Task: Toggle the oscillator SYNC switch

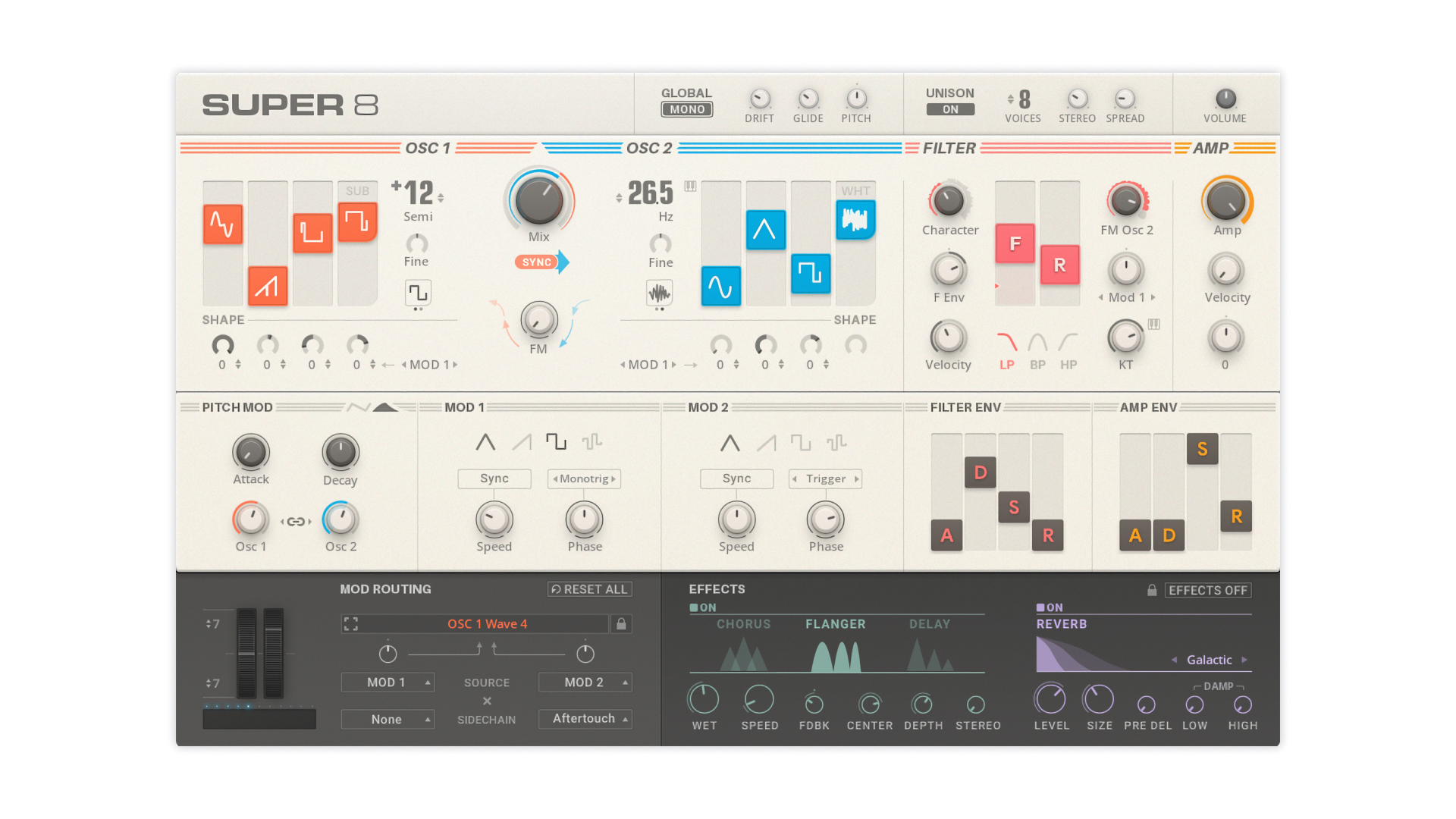Action: [x=541, y=262]
